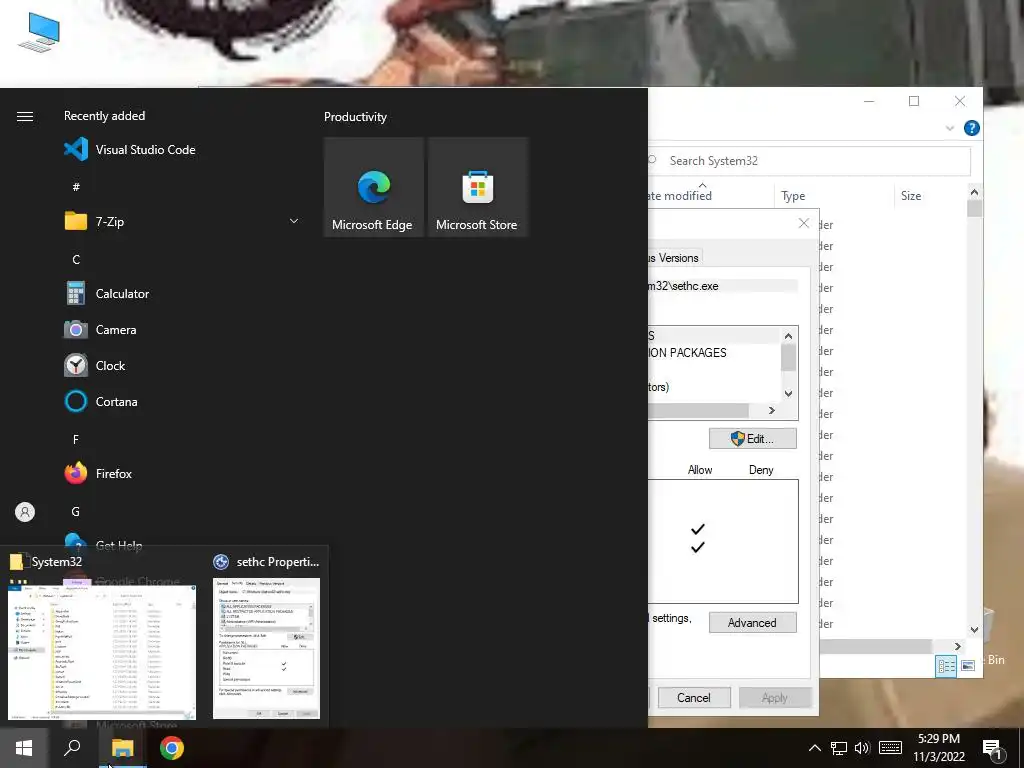Image resolution: width=1024 pixels, height=768 pixels.
Task: Start Cortana from the app list
Action: coord(101,402)
